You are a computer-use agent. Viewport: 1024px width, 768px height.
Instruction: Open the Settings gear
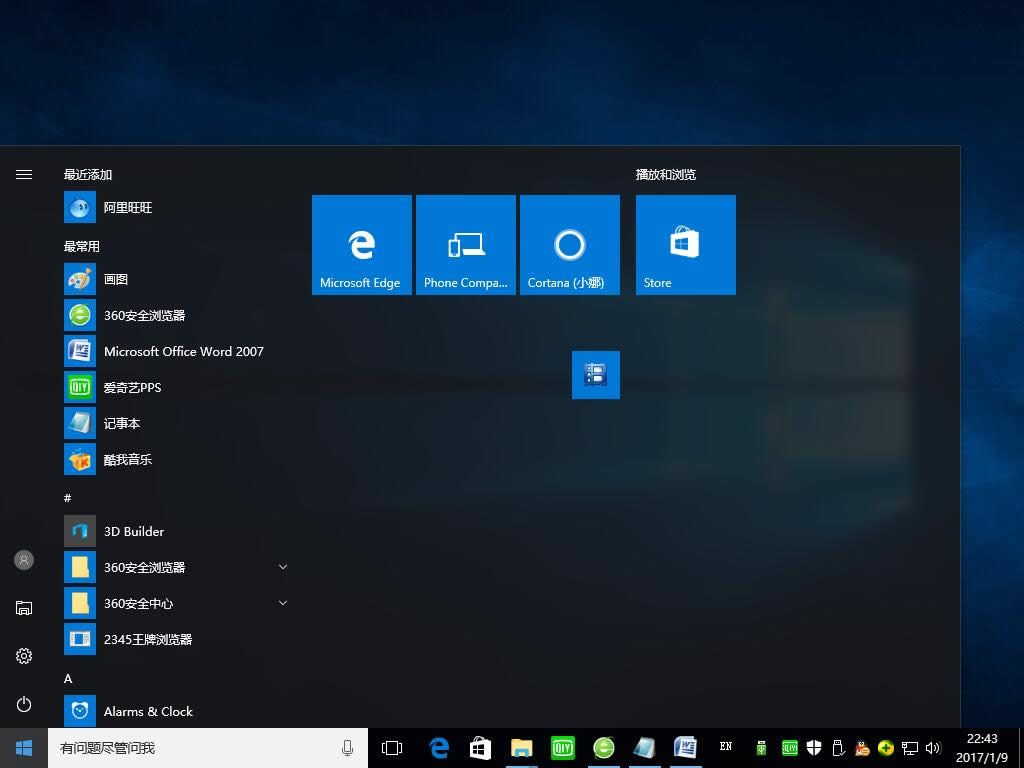pos(24,656)
